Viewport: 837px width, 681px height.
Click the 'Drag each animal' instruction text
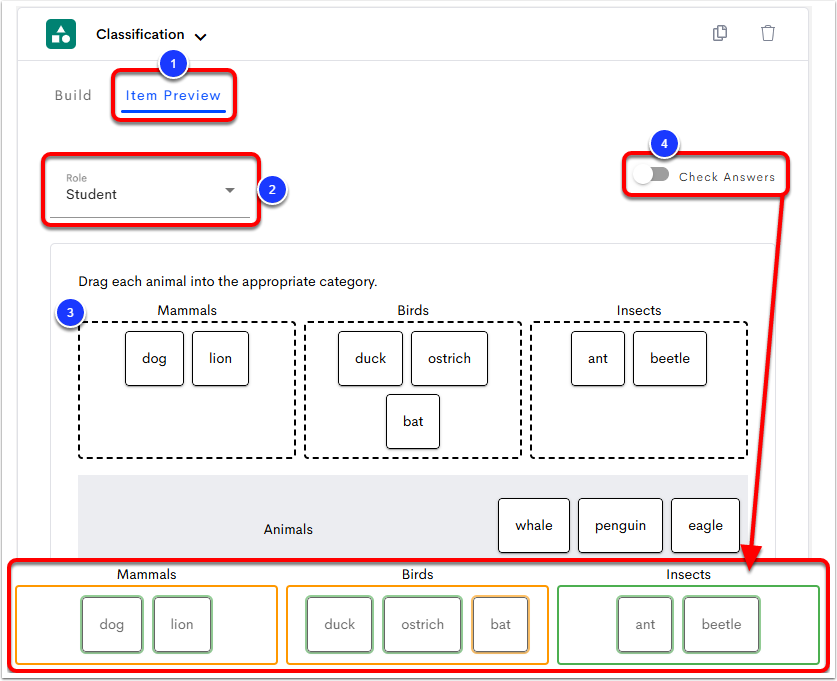click(x=228, y=282)
